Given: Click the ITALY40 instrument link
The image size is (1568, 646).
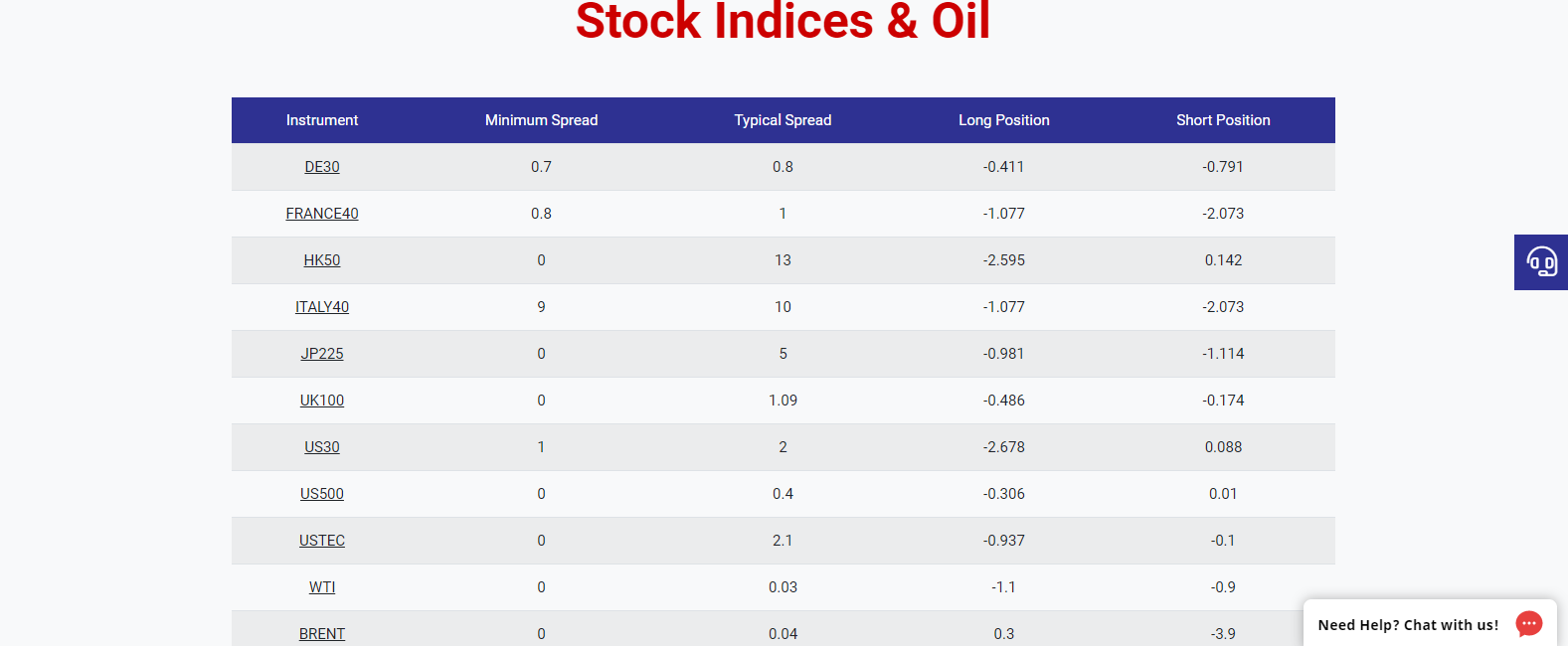Looking at the screenshot, I should coord(322,307).
